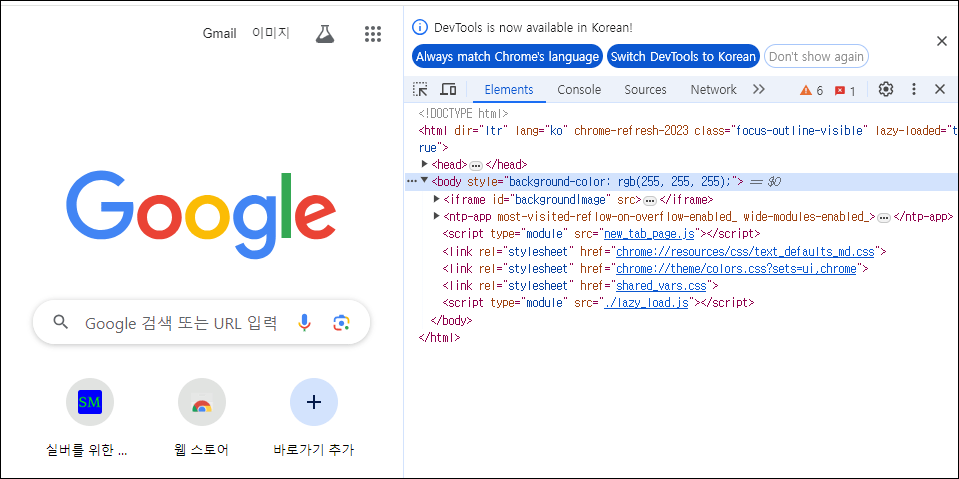Expand the head element node

424,164
